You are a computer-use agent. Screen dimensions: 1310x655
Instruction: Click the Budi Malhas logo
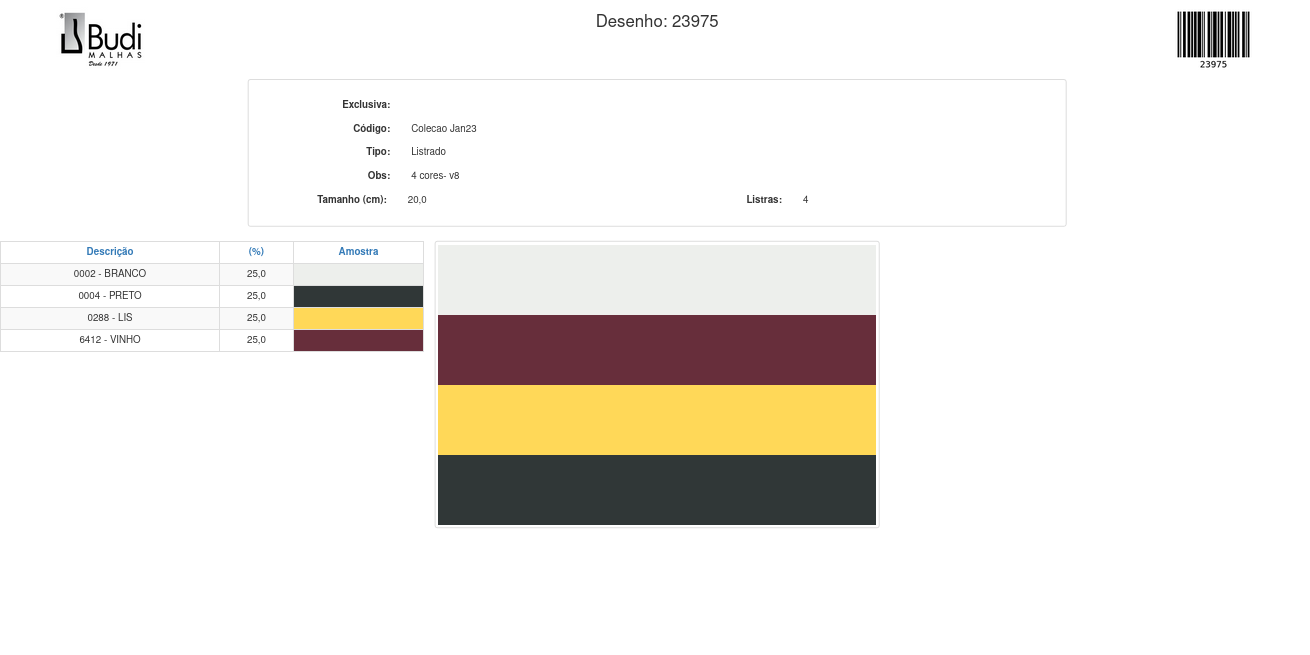click(x=101, y=39)
